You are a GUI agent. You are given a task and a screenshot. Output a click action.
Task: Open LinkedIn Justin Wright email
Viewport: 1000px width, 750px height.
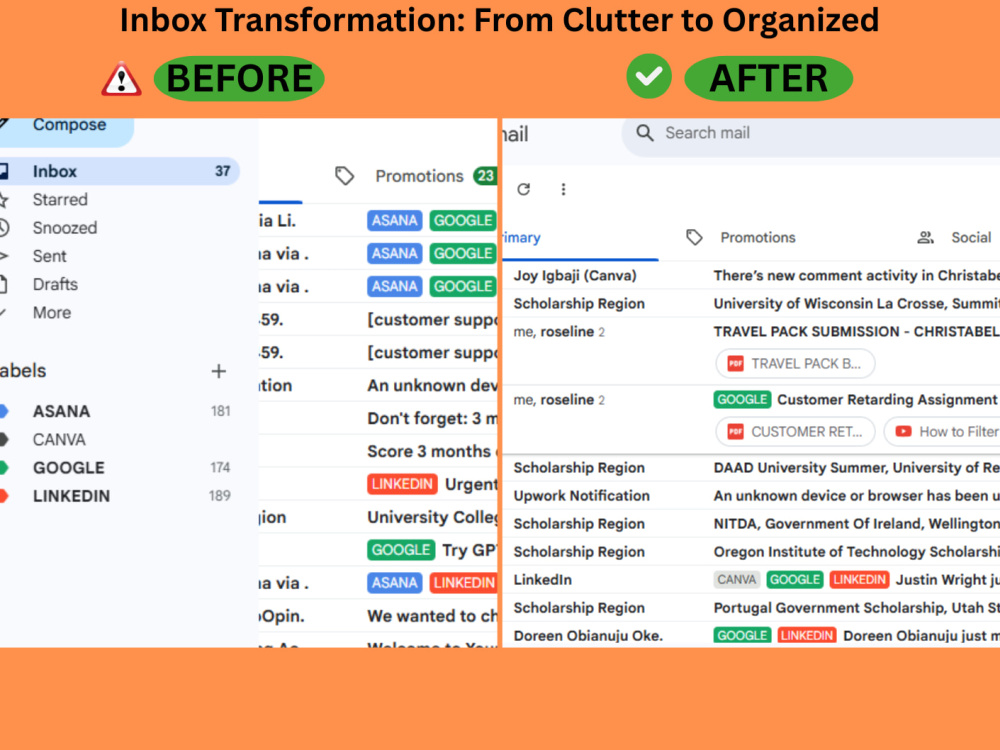(x=751, y=580)
